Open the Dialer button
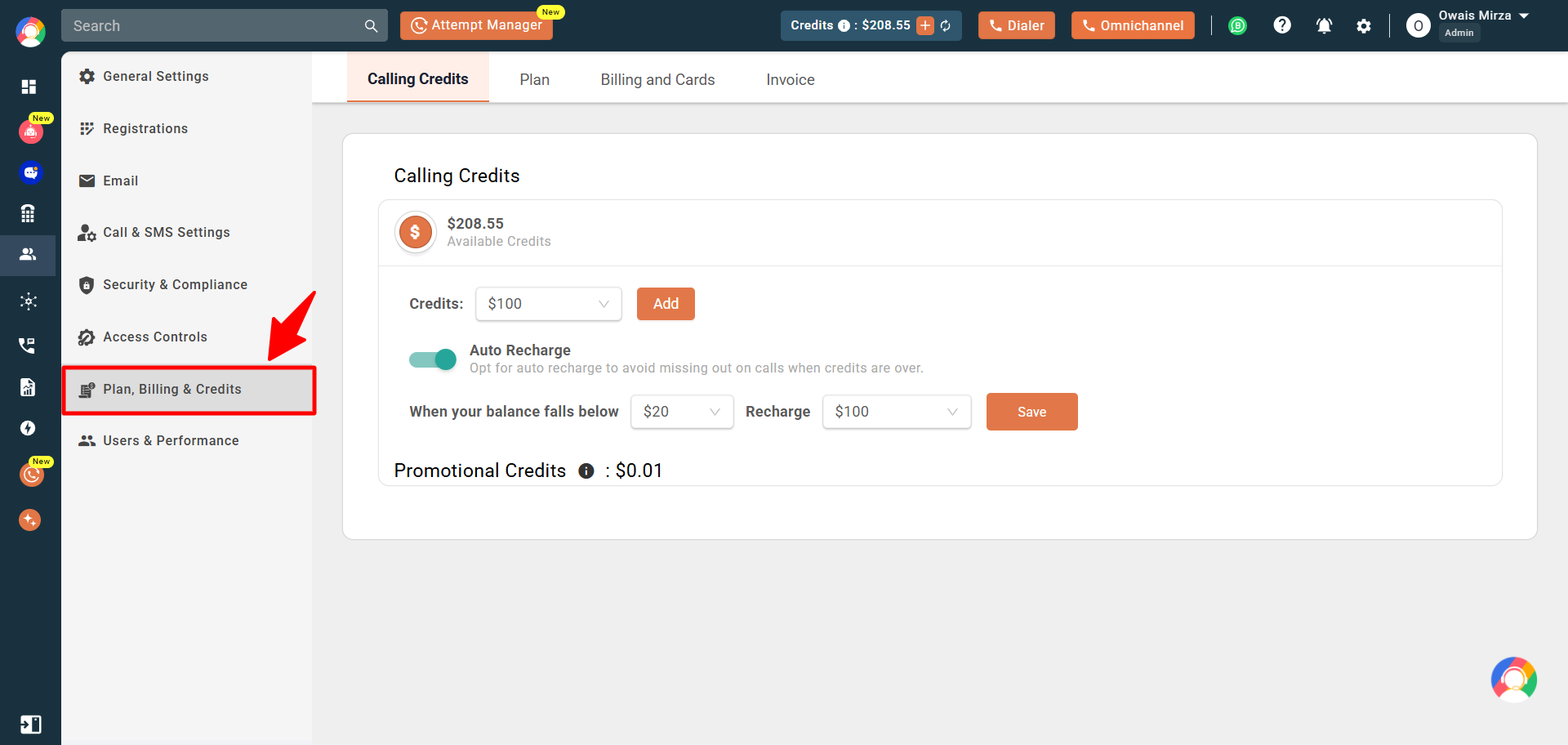 1017,25
